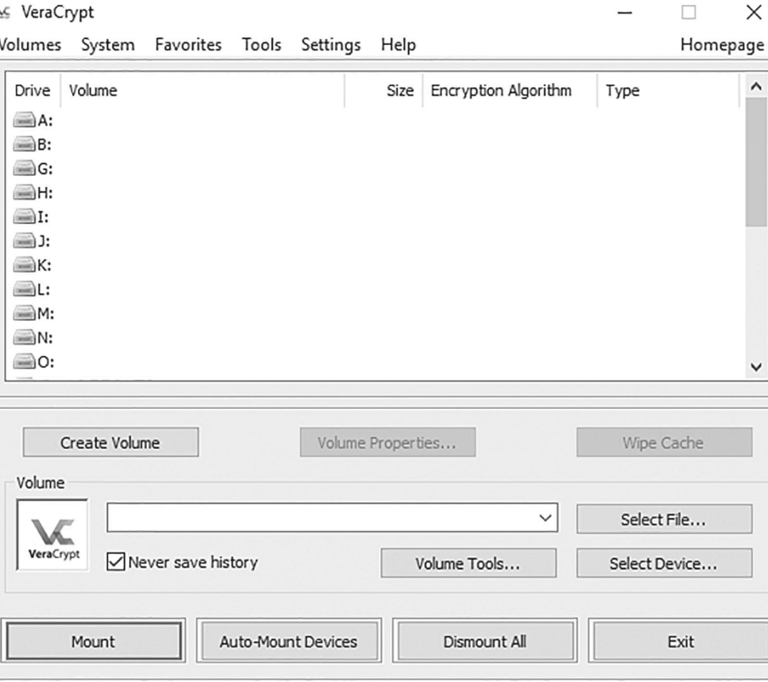Open the Volumes menu
This screenshot has width=768, height=682.
[x=29, y=45]
